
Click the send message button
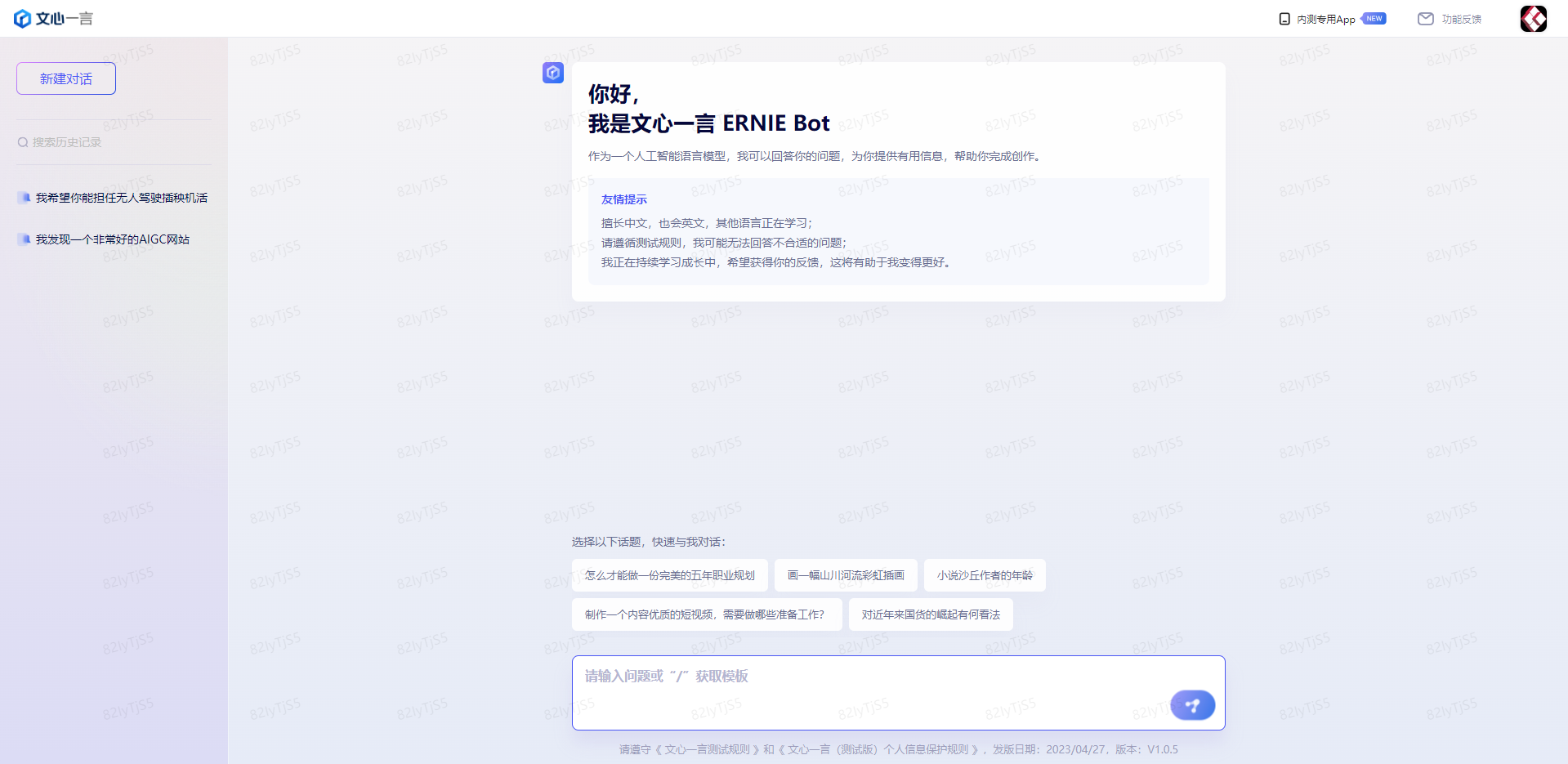click(x=1193, y=705)
